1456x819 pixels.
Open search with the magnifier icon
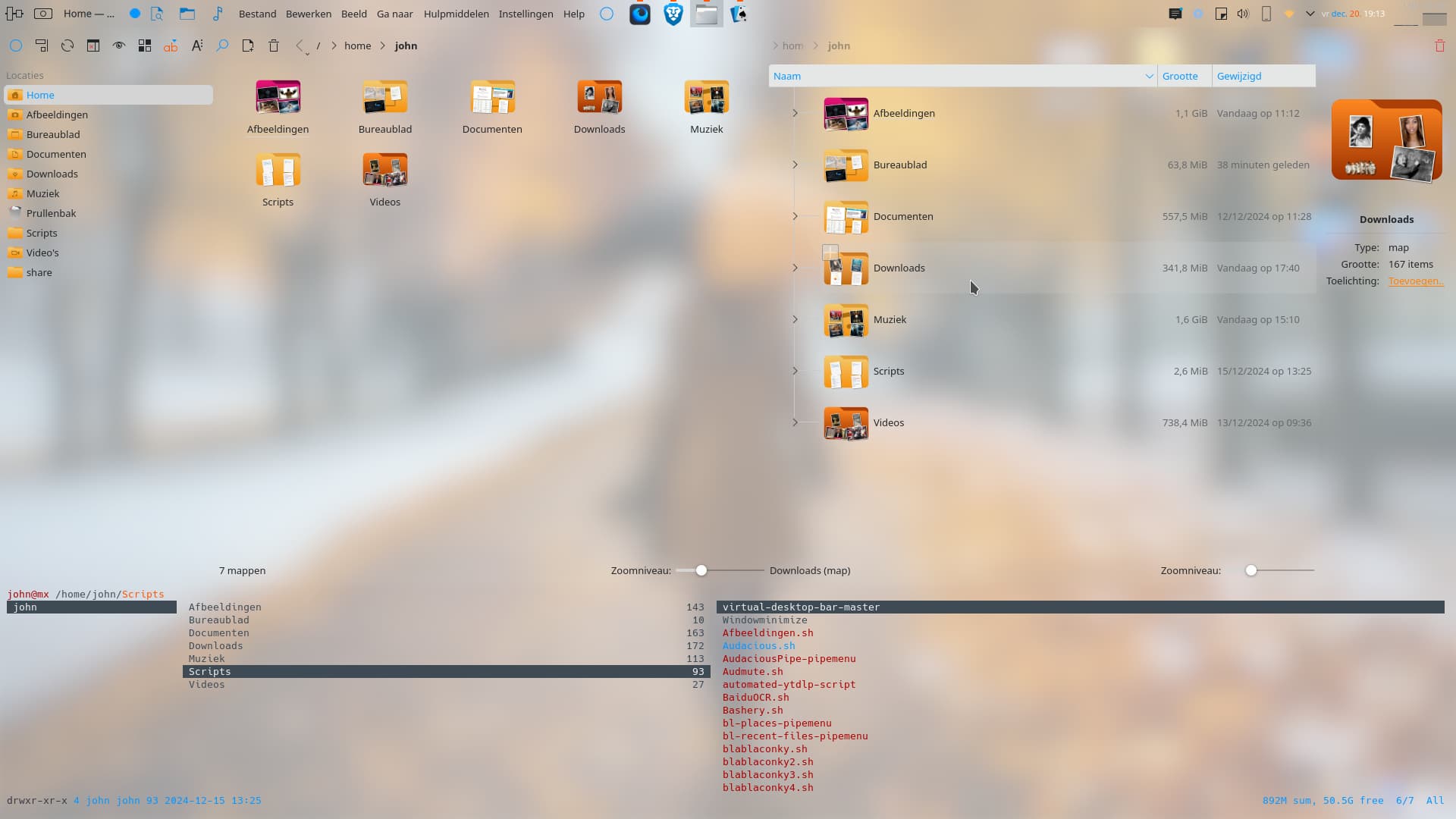(222, 45)
